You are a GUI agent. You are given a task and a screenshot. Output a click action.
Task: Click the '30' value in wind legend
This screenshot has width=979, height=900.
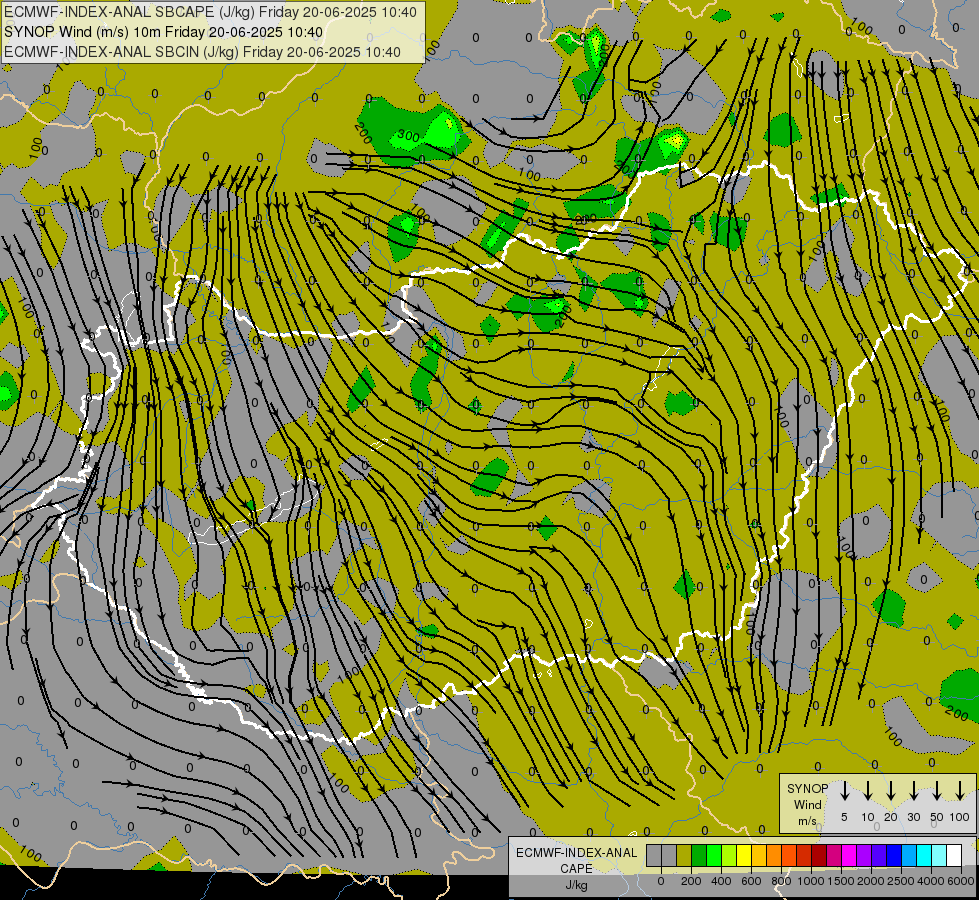click(913, 817)
